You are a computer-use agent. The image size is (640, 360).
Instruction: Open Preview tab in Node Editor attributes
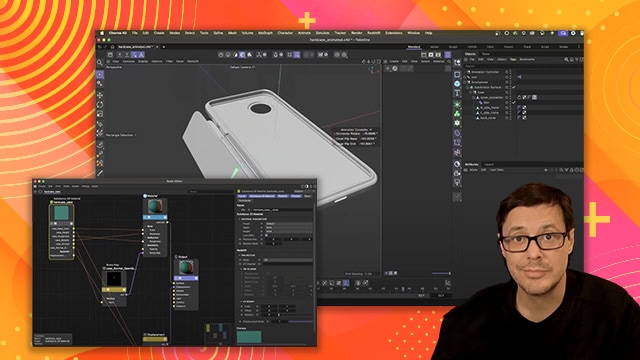pyautogui.click(x=296, y=196)
